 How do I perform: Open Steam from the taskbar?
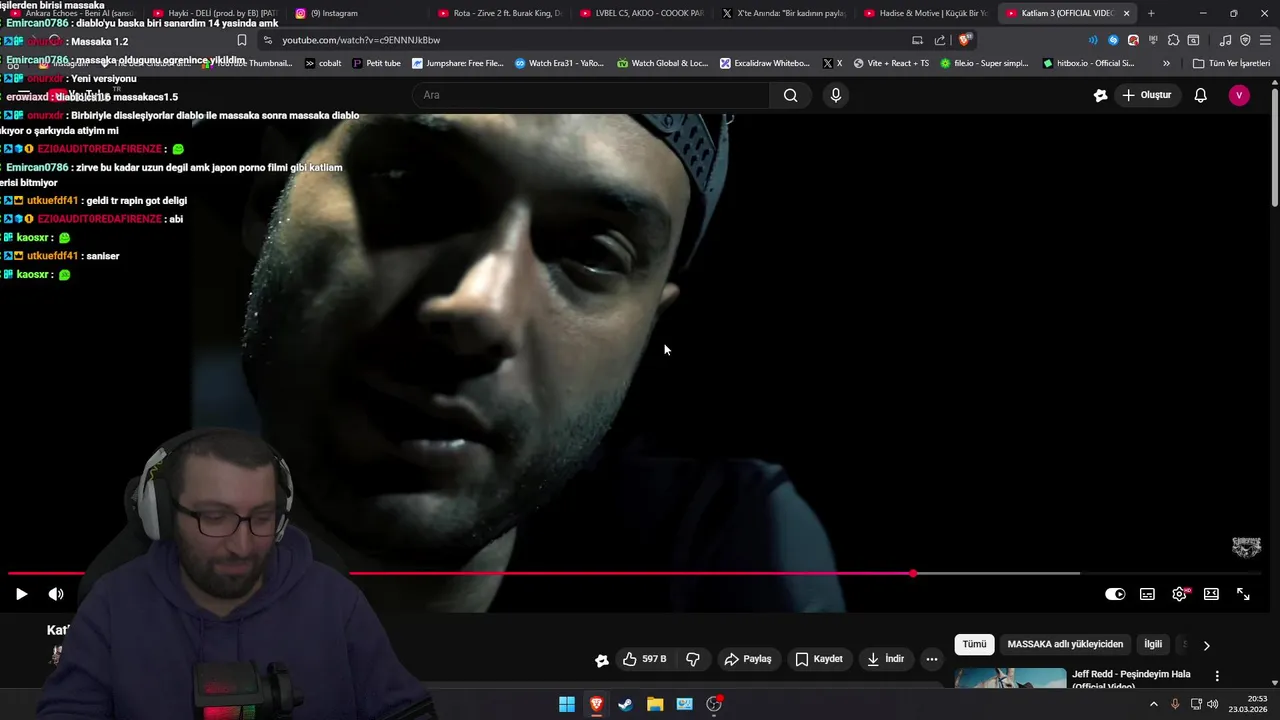(625, 704)
